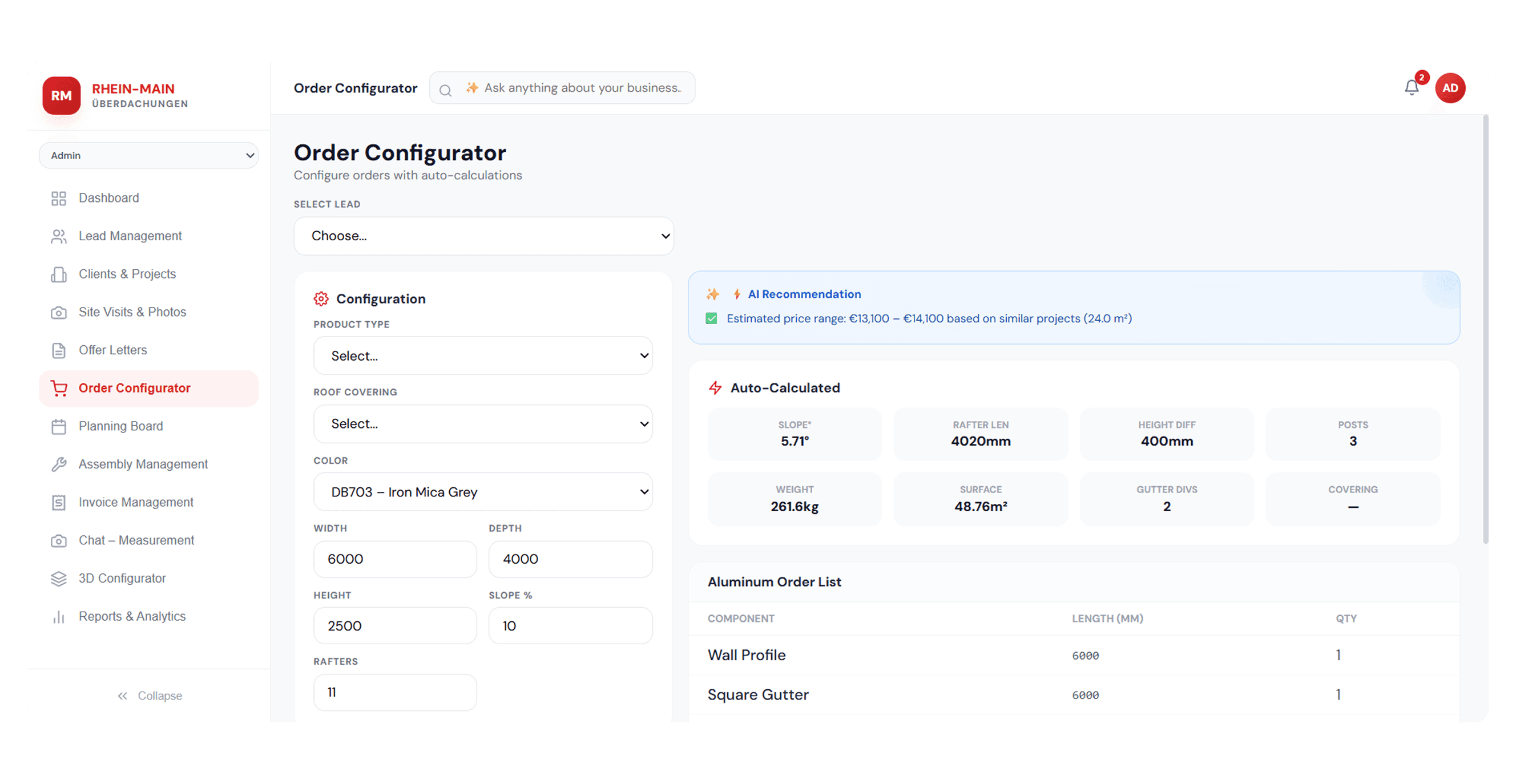Click the Auto-Calculated lightning icon
Screen dimensions: 1516x784
tap(715, 387)
